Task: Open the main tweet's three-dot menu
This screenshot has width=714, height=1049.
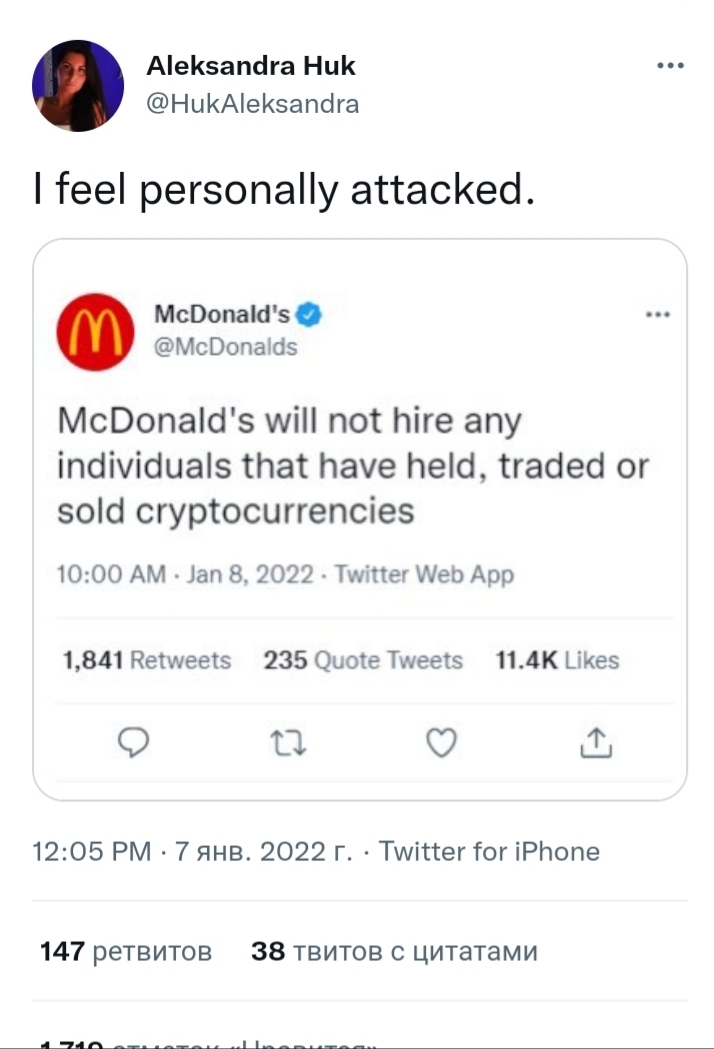Action: [x=669, y=66]
